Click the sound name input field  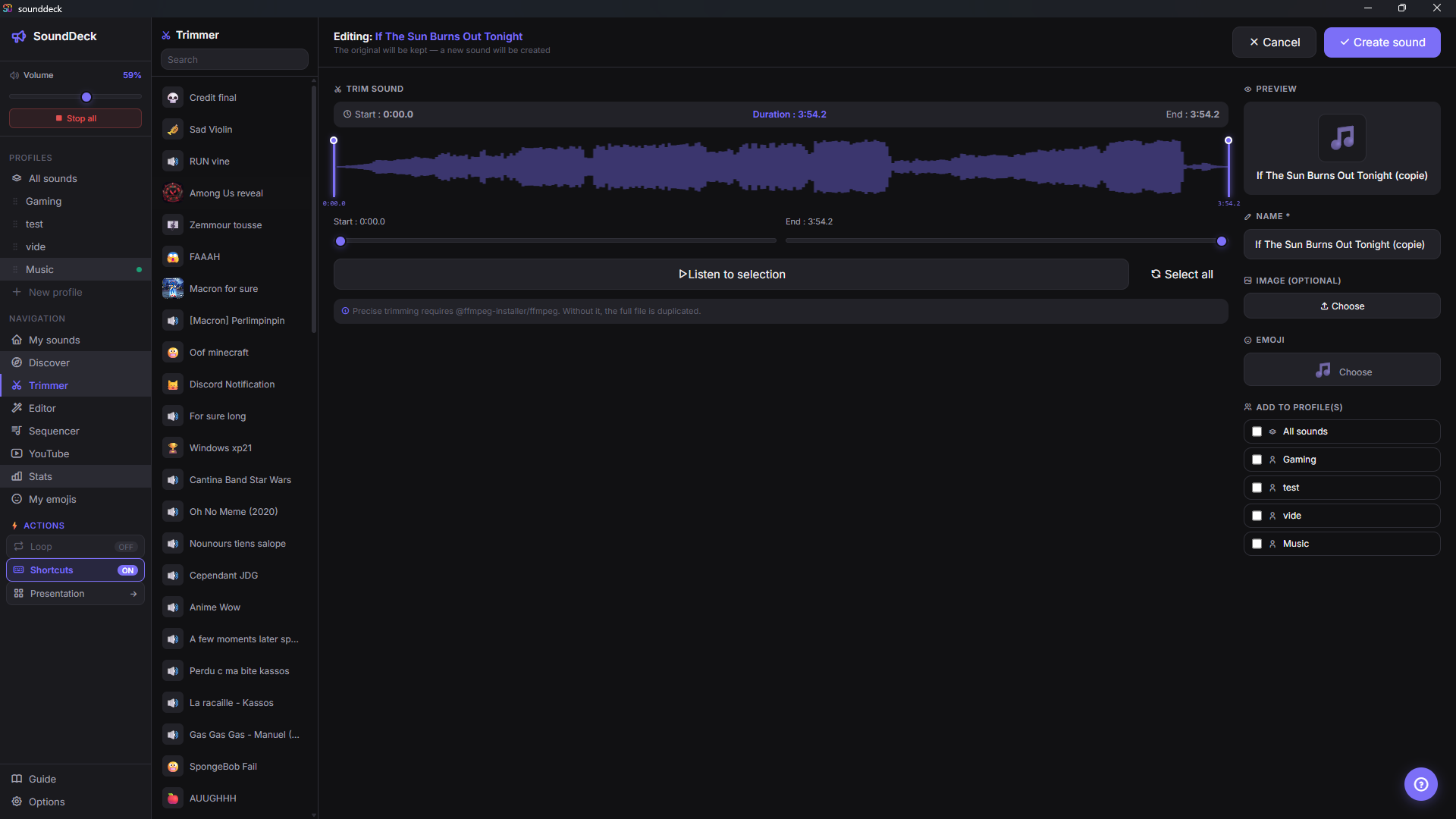coord(1341,244)
